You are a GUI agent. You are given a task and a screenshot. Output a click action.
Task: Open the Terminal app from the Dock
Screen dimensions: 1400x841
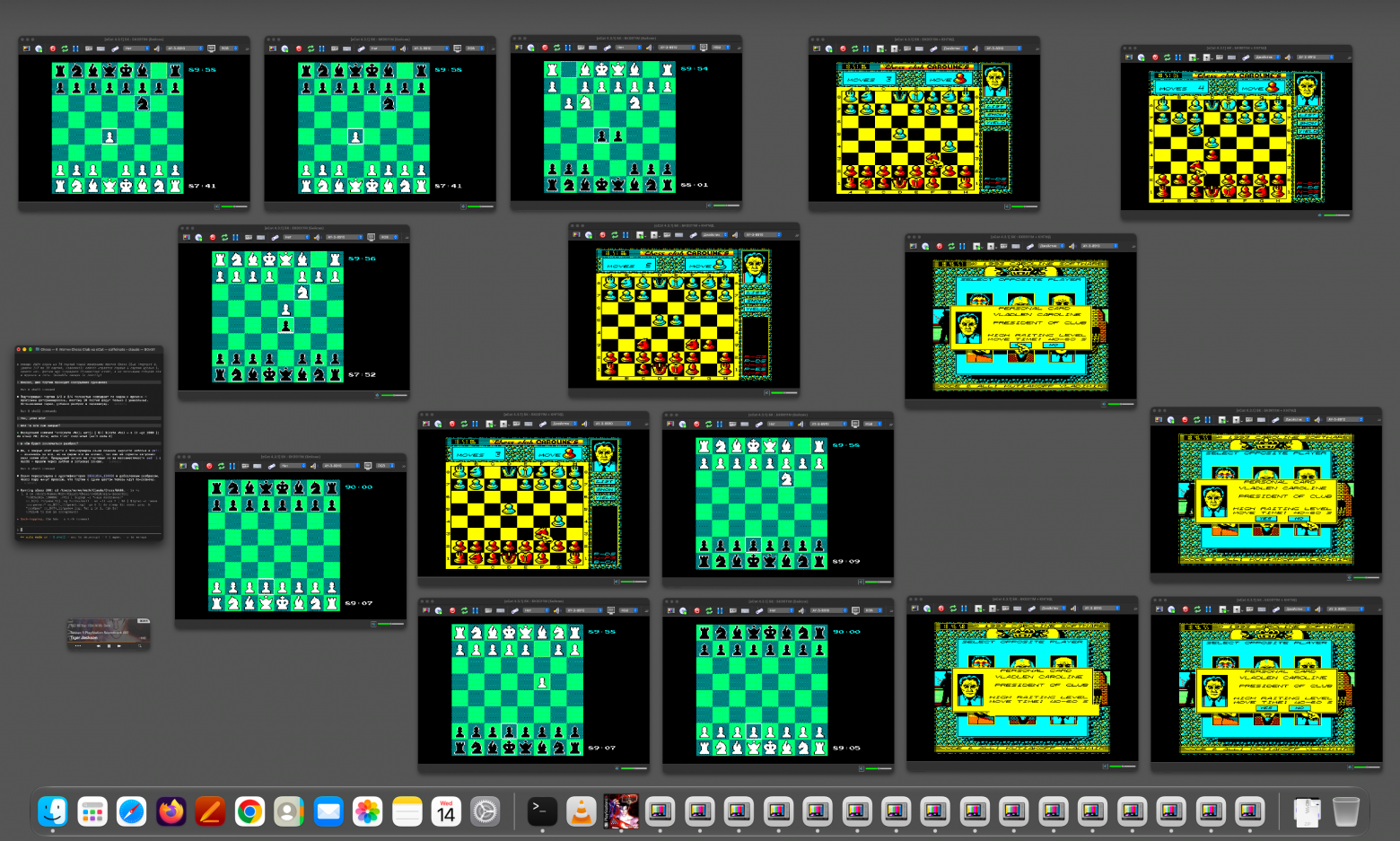541,812
